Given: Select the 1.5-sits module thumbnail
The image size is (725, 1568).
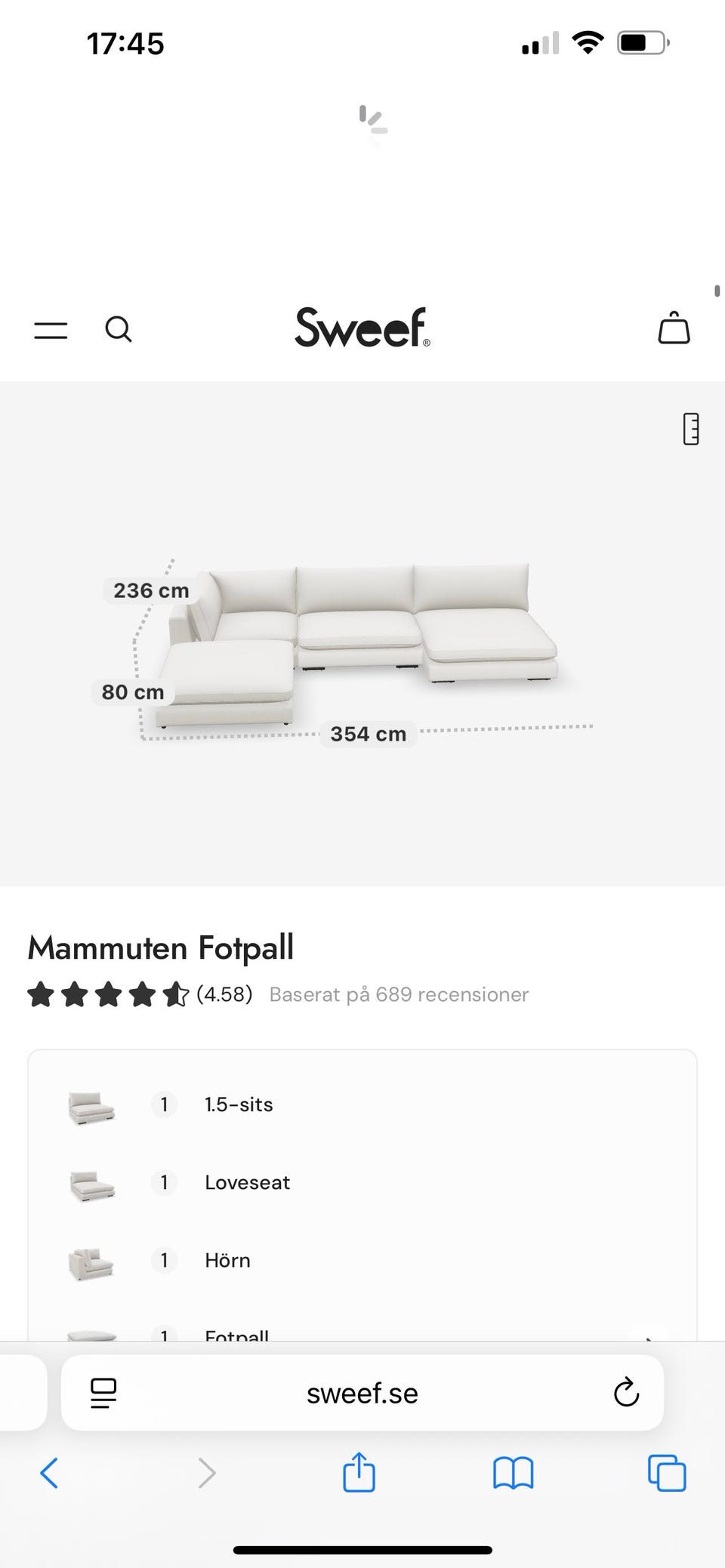Looking at the screenshot, I should 91,1107.
